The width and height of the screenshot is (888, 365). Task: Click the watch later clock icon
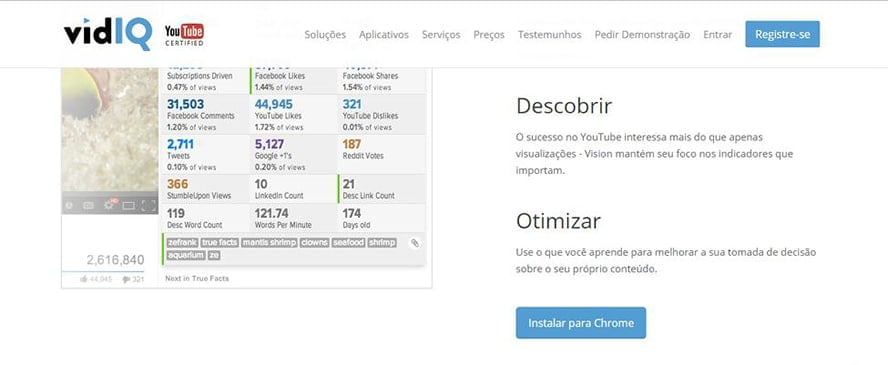click(x=69, y=205)
